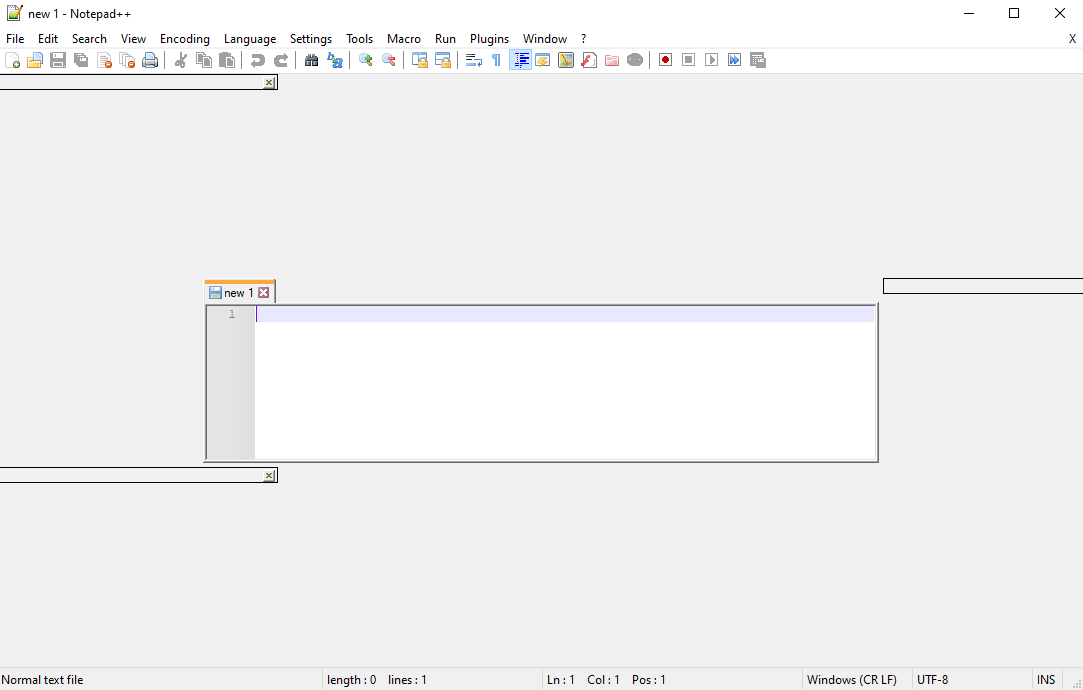The width and height of the screenshot is (1083, 690).
Task: Open the user defined language dialog
Action: tap(543, 60)
